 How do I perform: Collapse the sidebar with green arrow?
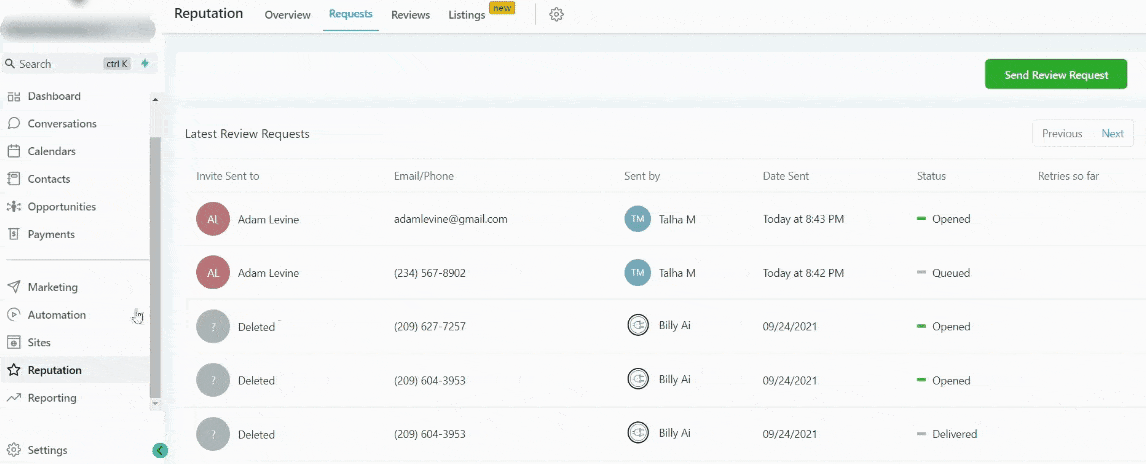(160, 450)
